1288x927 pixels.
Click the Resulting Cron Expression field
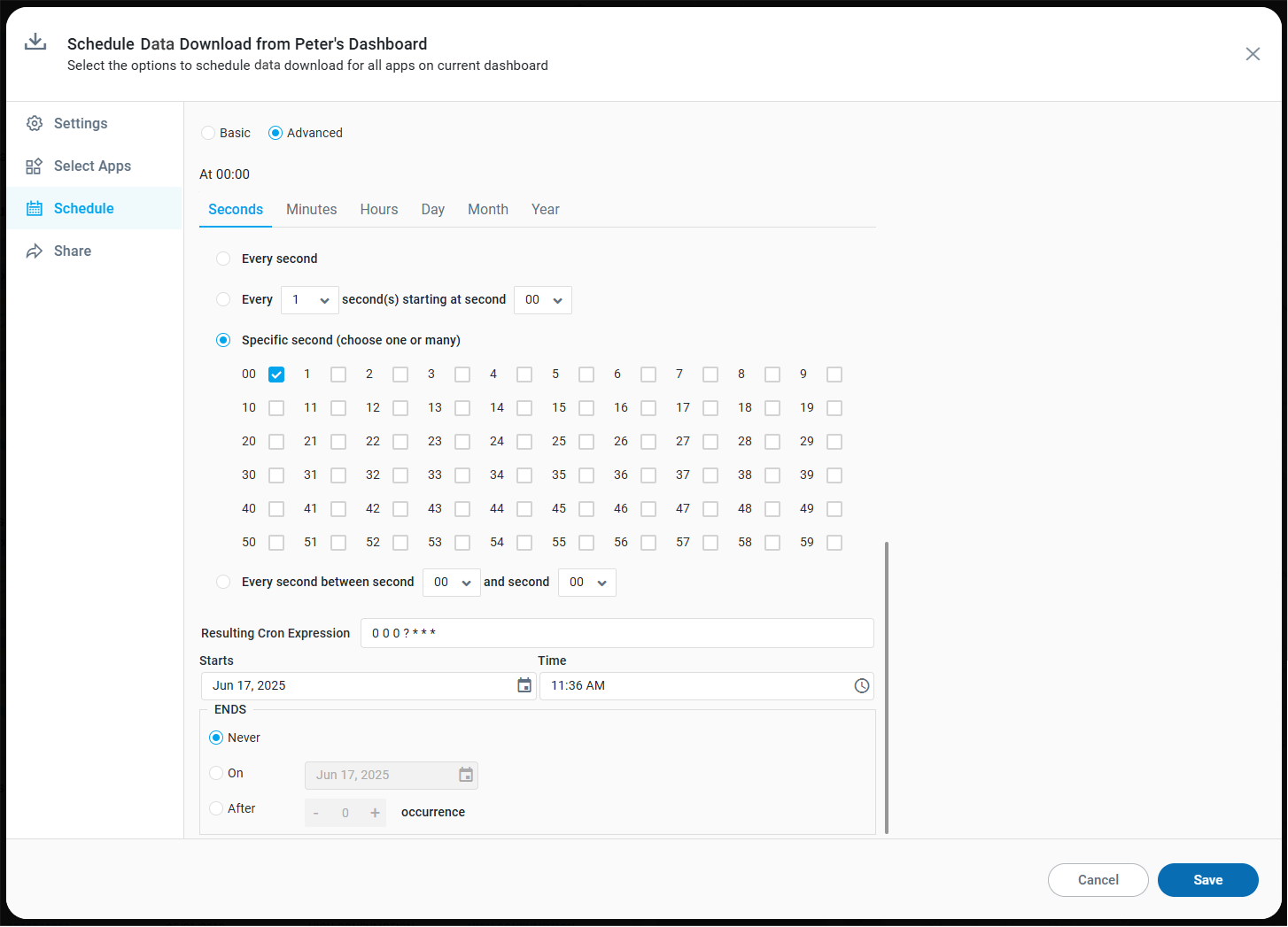pyautogui.click(x=617, y=633)
